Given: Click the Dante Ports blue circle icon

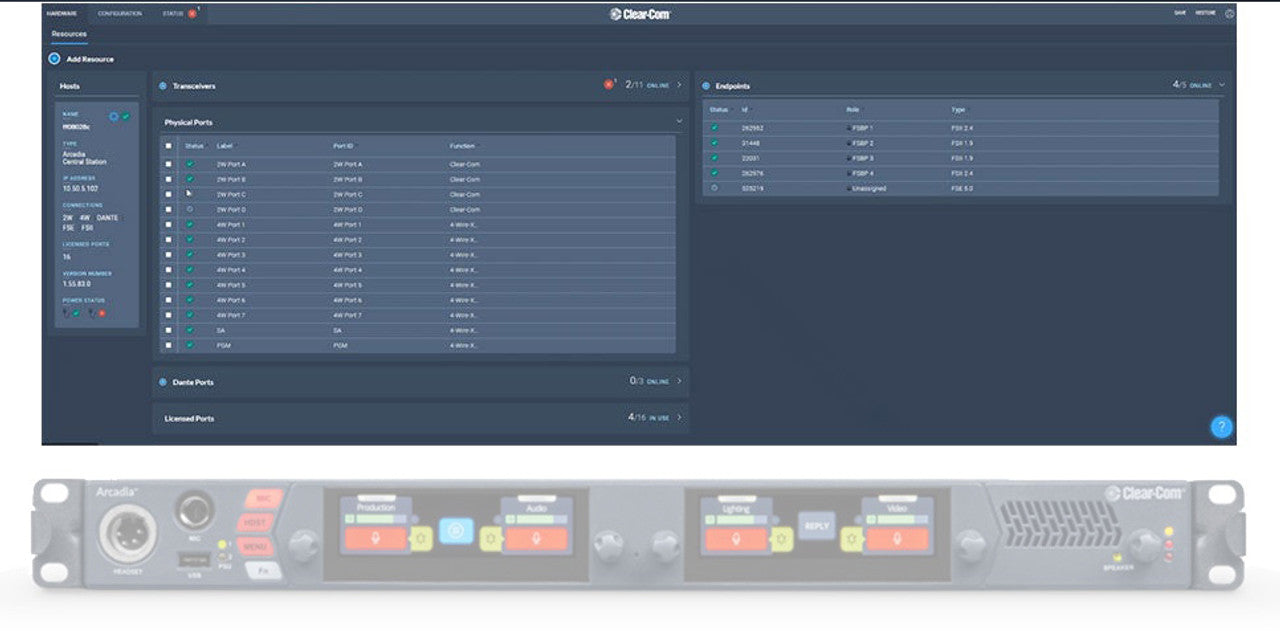Looking at the screenshot, I should [163, 382].
